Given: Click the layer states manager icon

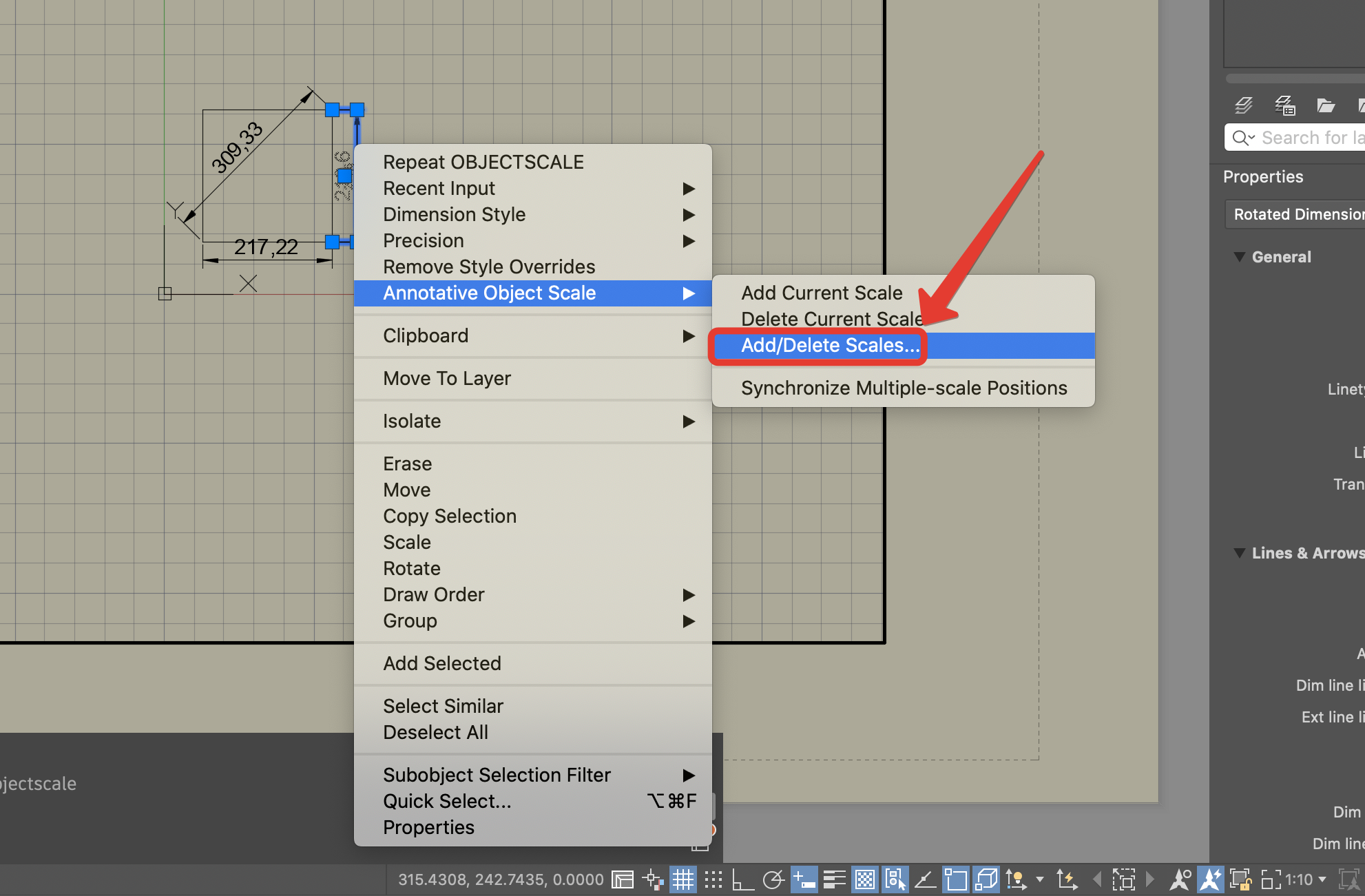Looking at the screenshot, I should (x=1285, y=105).
